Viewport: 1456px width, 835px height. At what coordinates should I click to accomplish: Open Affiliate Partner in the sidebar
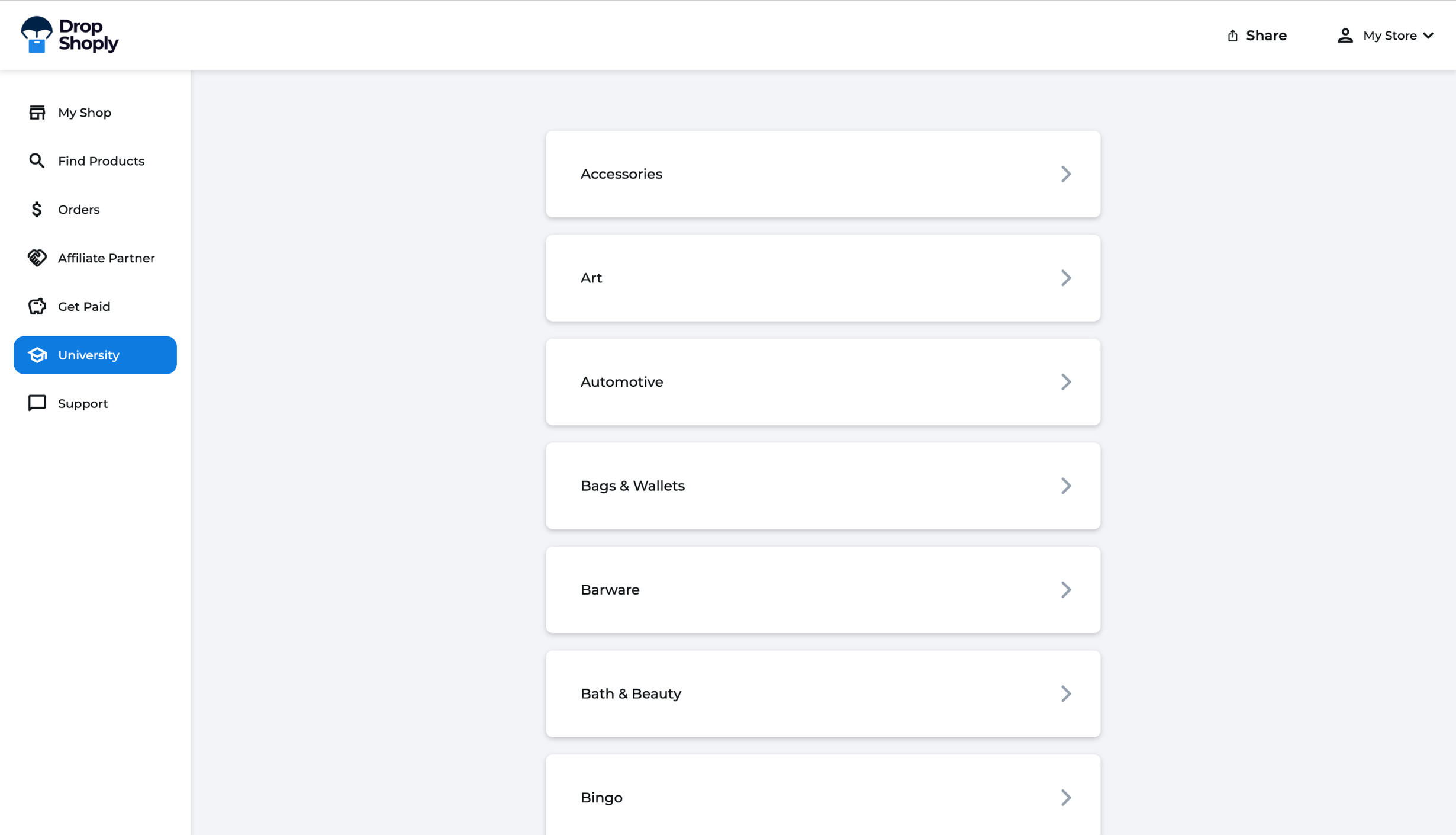click(x=106, y=258)
